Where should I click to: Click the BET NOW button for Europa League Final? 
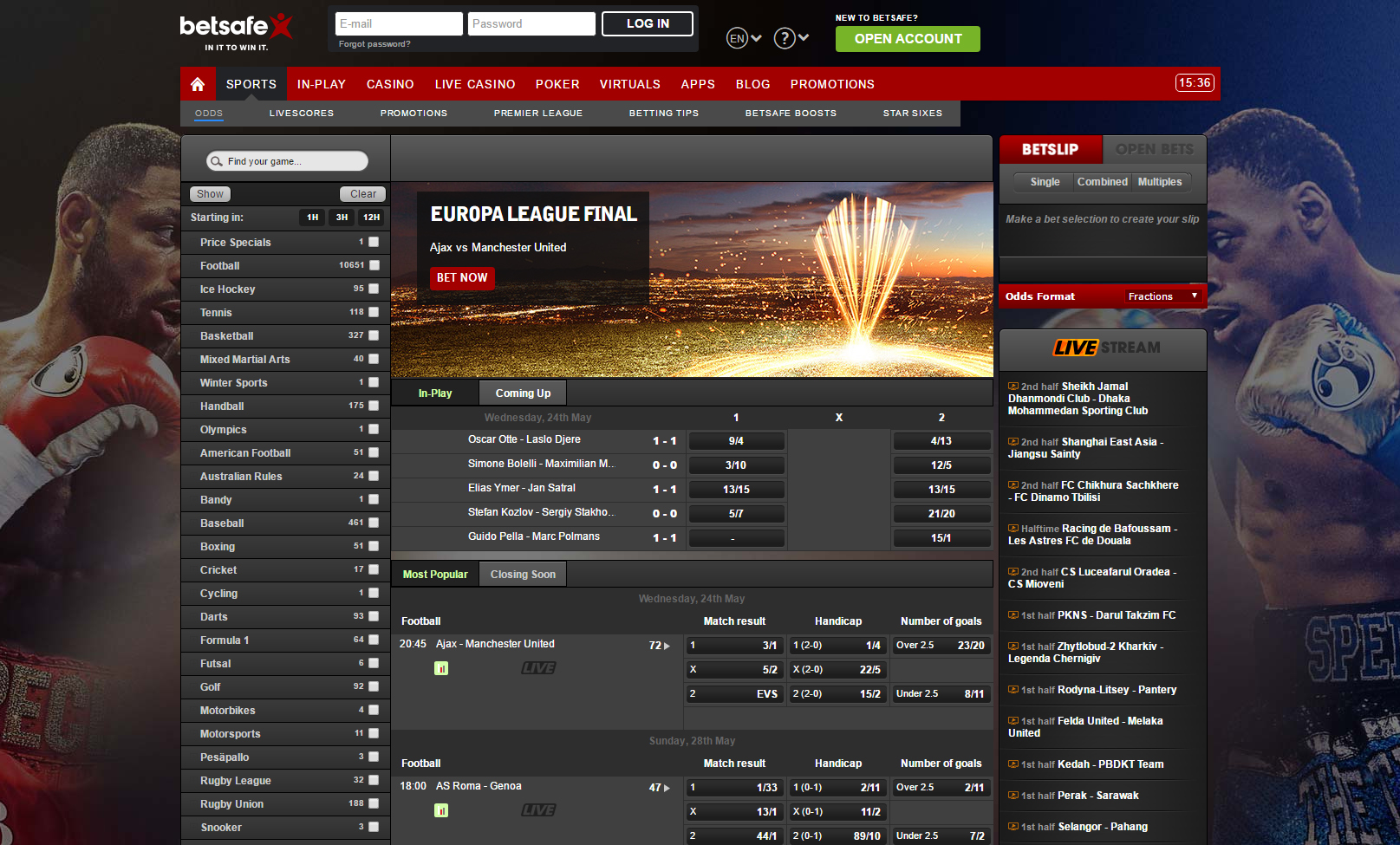click(462, 278)
